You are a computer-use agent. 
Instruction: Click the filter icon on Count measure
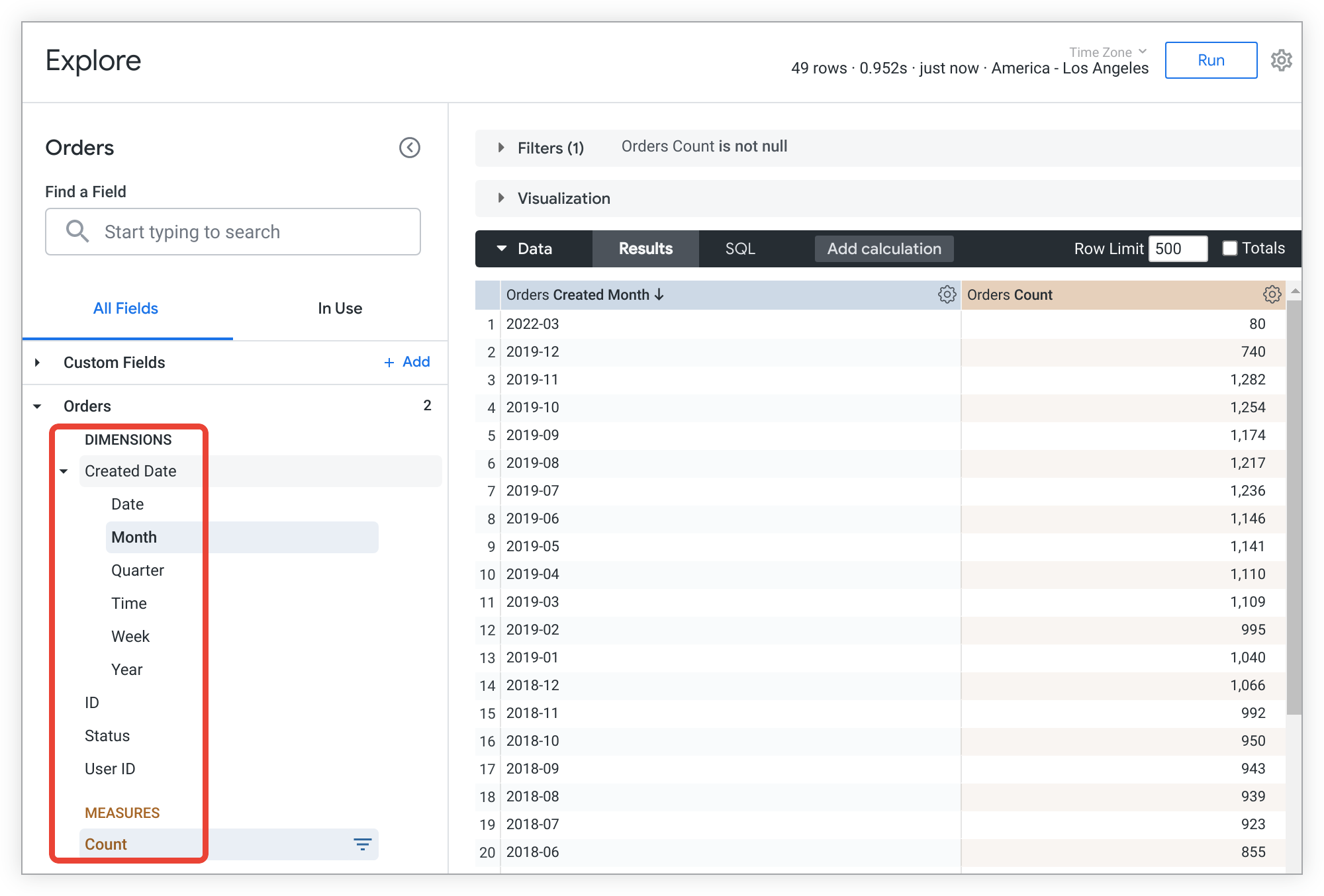coord(362,844)
